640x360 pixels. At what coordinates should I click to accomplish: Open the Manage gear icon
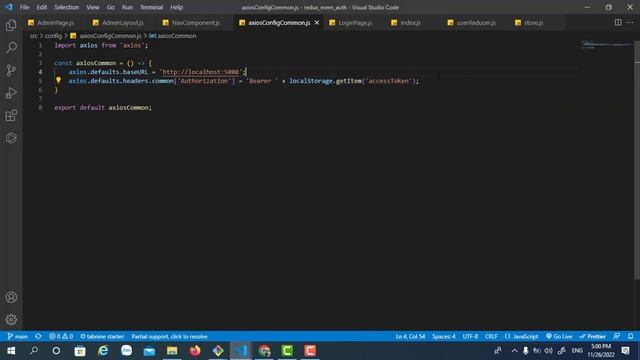[11, 319]
